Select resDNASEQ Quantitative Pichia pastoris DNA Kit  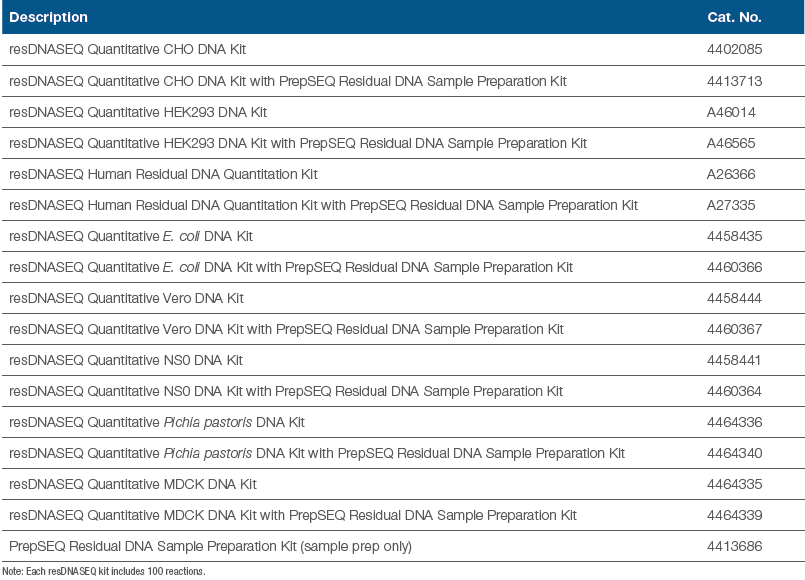pyautogui.click(x=157, y=422)
